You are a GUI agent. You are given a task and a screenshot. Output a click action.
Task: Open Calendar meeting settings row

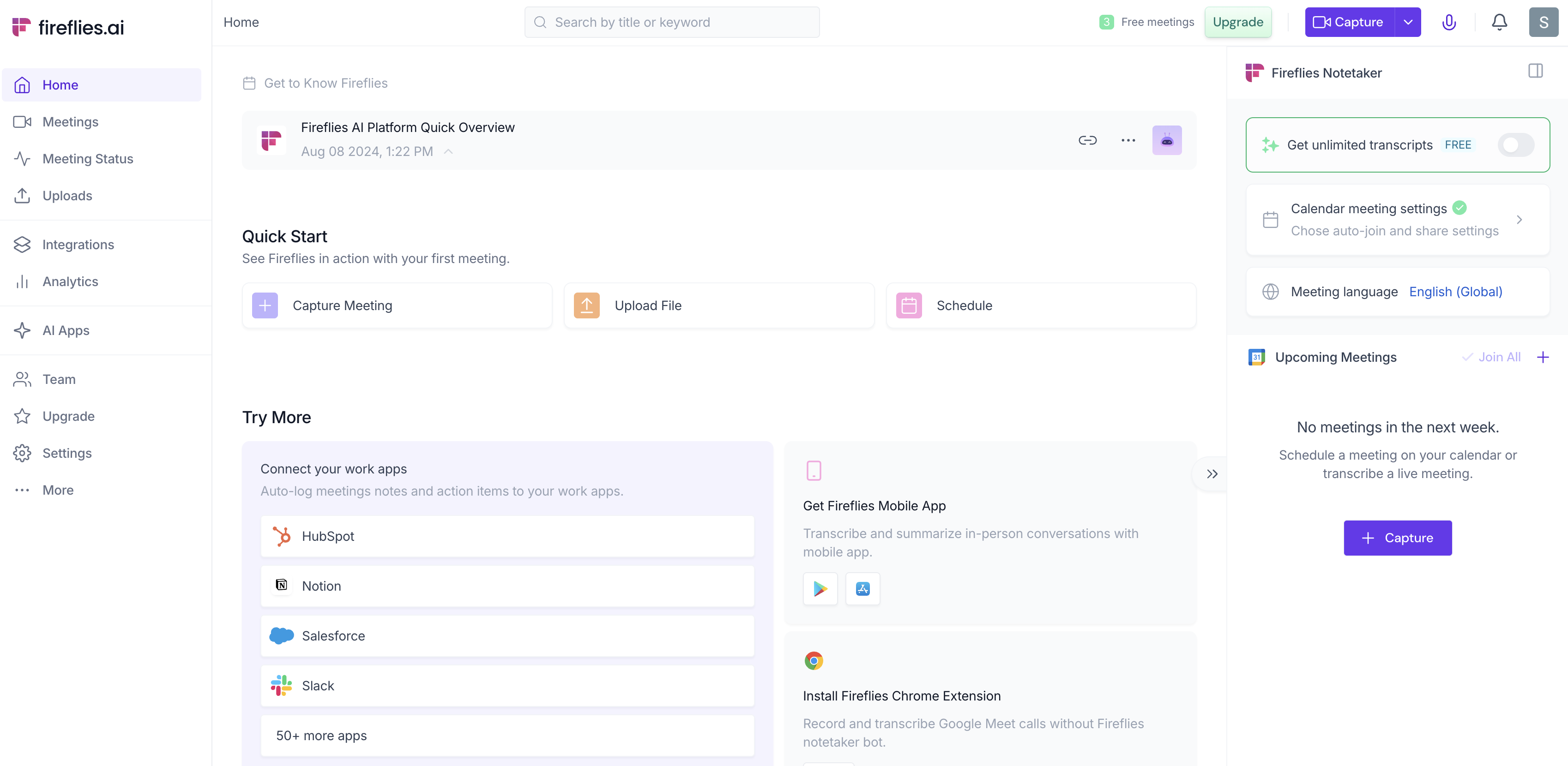tap(1398, 220)
